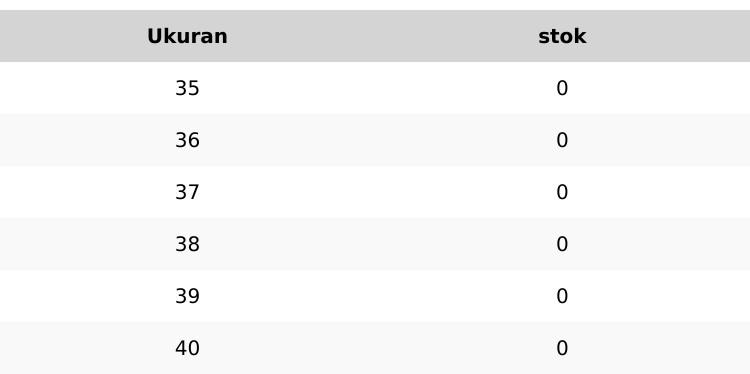750x374 pixels.
Task: Select the size 35 cell
Action: click(x=187, y=88)
